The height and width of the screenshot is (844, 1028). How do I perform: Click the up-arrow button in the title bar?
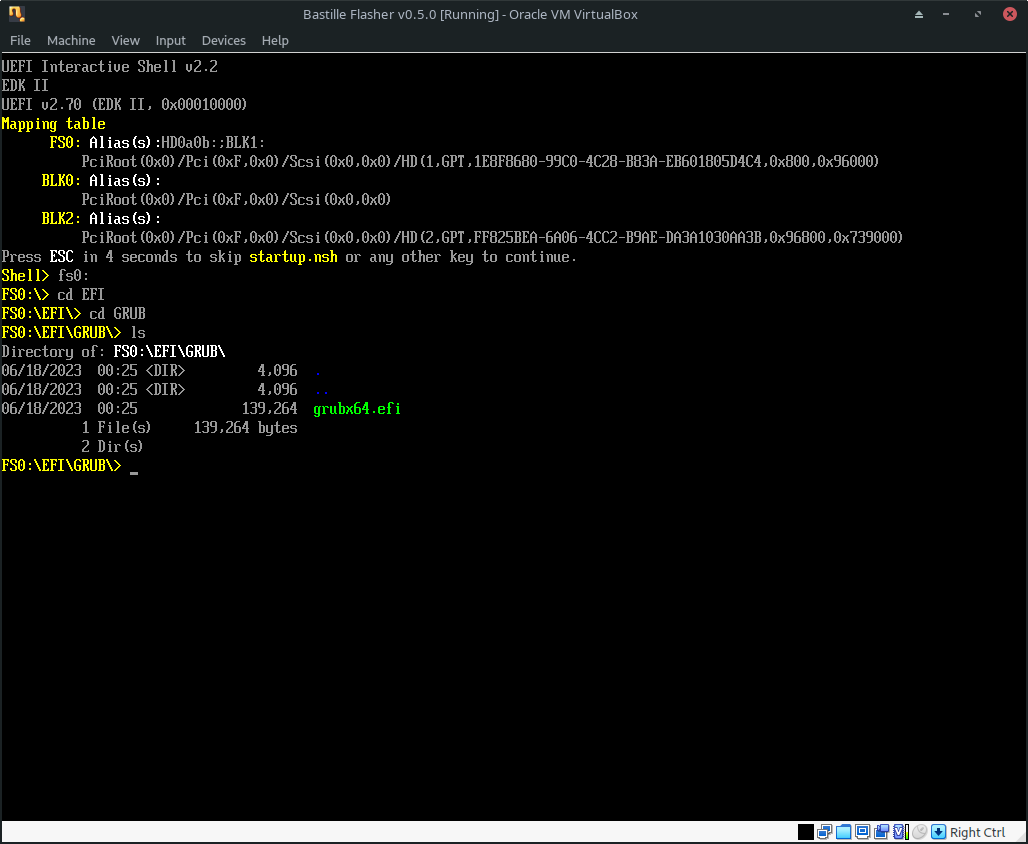pyautogui.click(x=919, y=14)
